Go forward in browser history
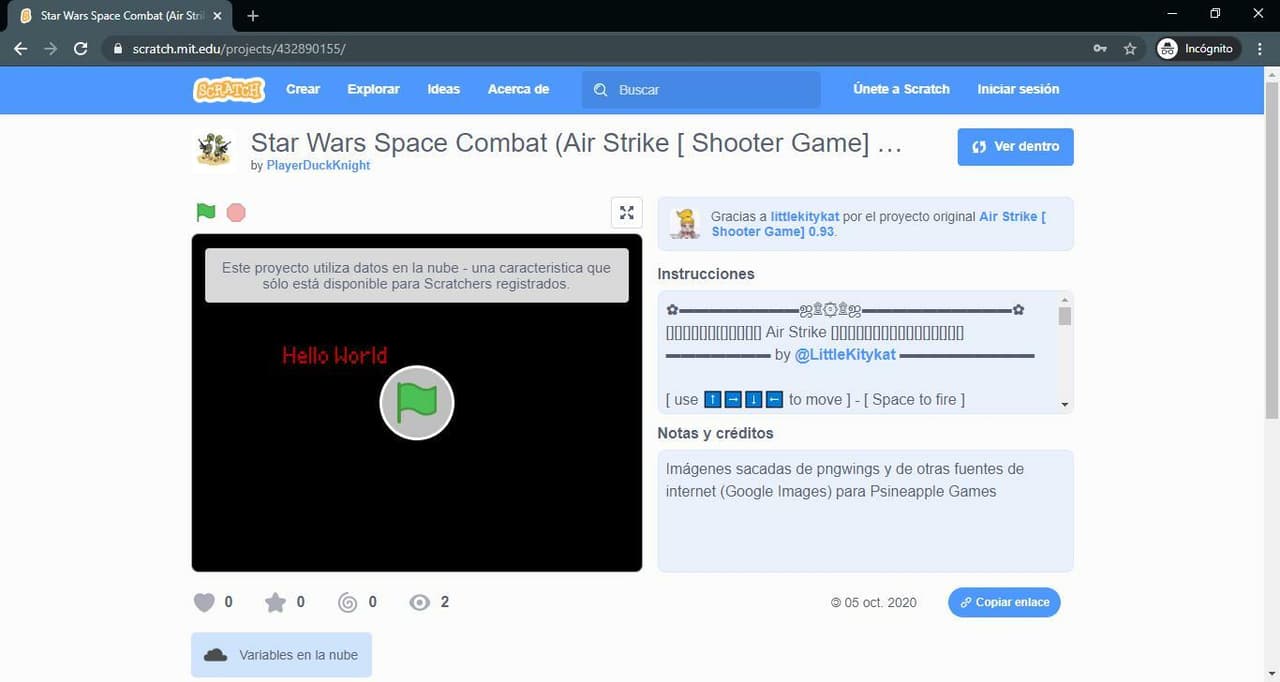 pyautogui.click(x=51, y=48)
